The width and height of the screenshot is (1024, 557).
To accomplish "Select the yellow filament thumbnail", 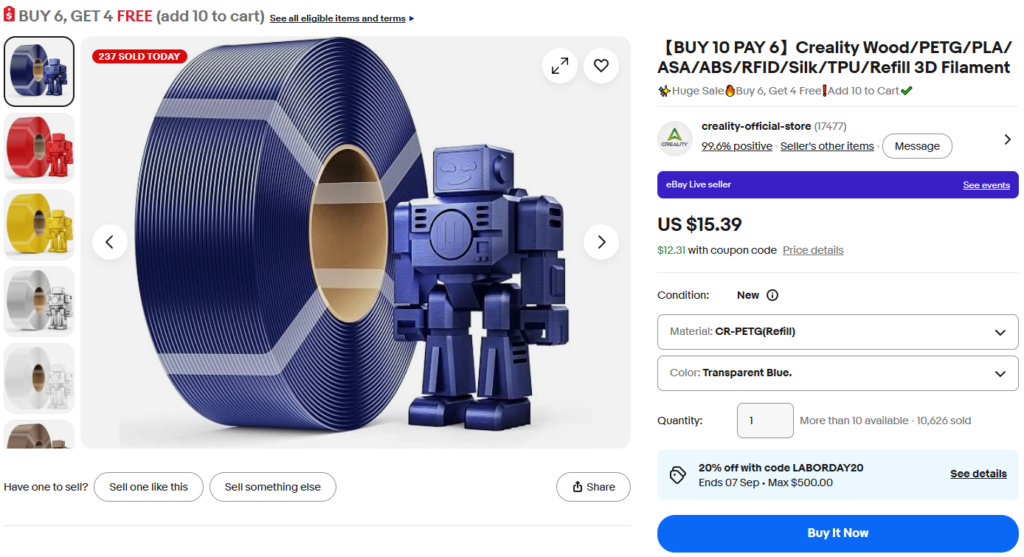I will (39, 225).
